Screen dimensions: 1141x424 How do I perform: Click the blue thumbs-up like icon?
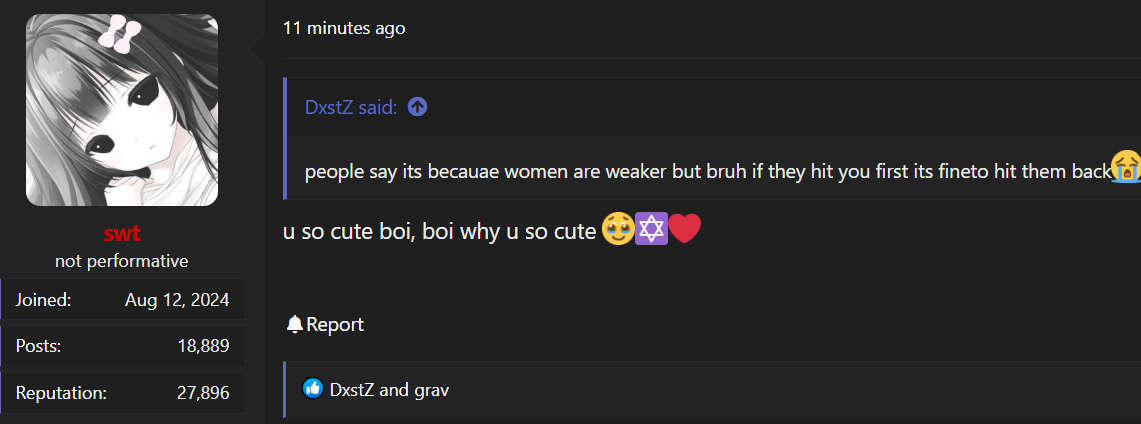pos(313,389)
